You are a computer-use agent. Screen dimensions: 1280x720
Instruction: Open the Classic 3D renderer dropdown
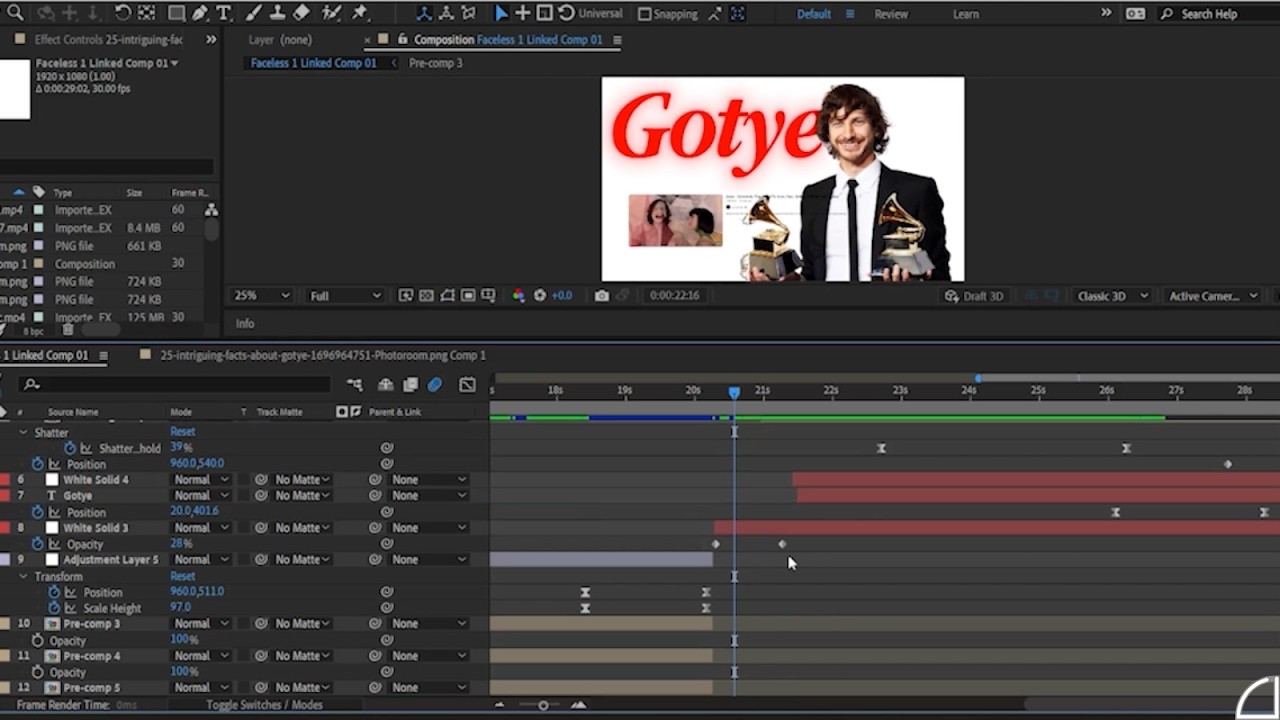[1110, 296]
